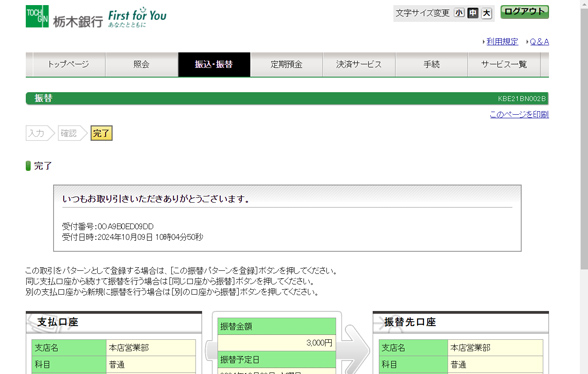Set font size to medium (中)

[473, 13]
